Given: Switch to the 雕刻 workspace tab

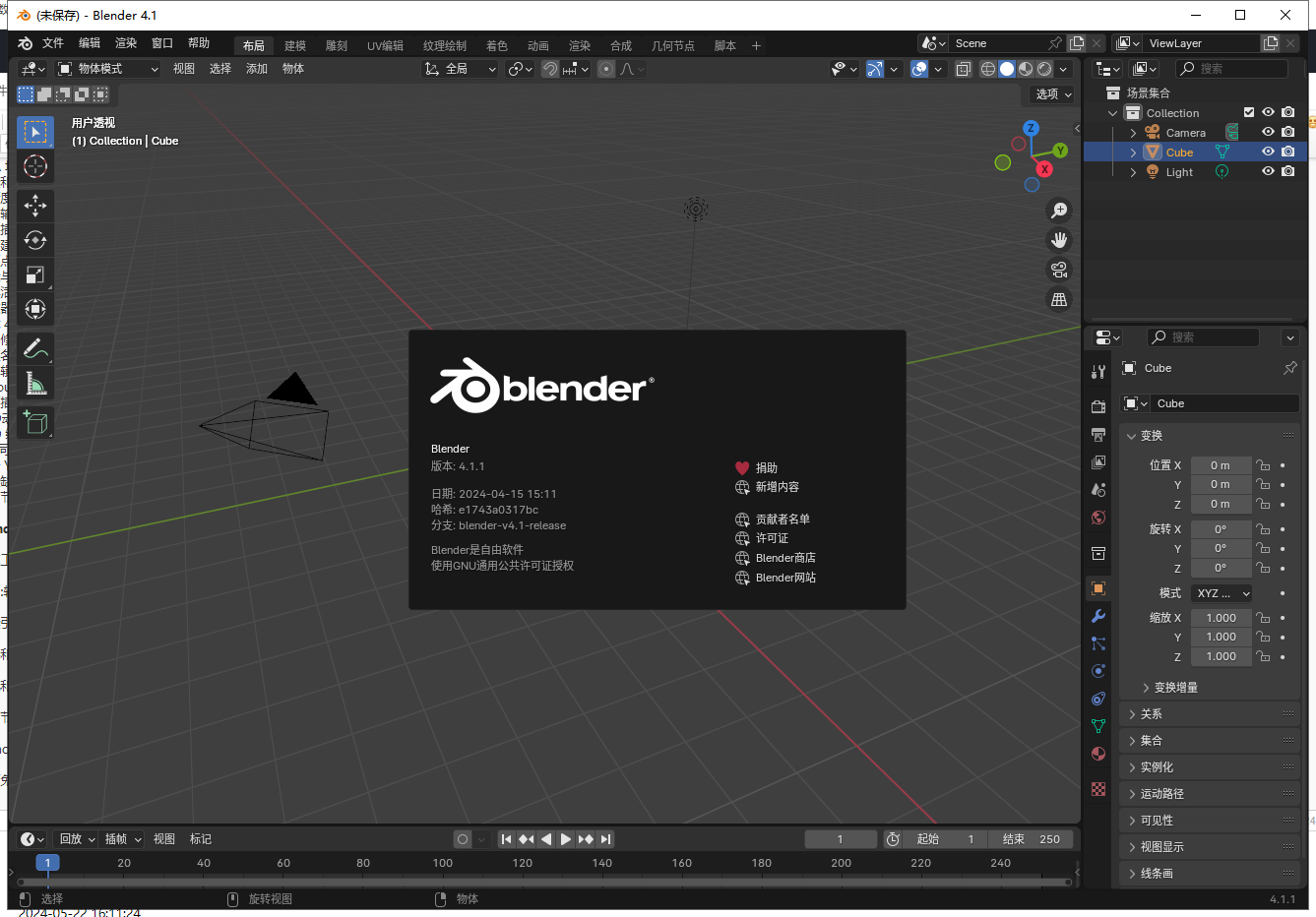Looking at the screenshot, I should (x=336, y=44).
